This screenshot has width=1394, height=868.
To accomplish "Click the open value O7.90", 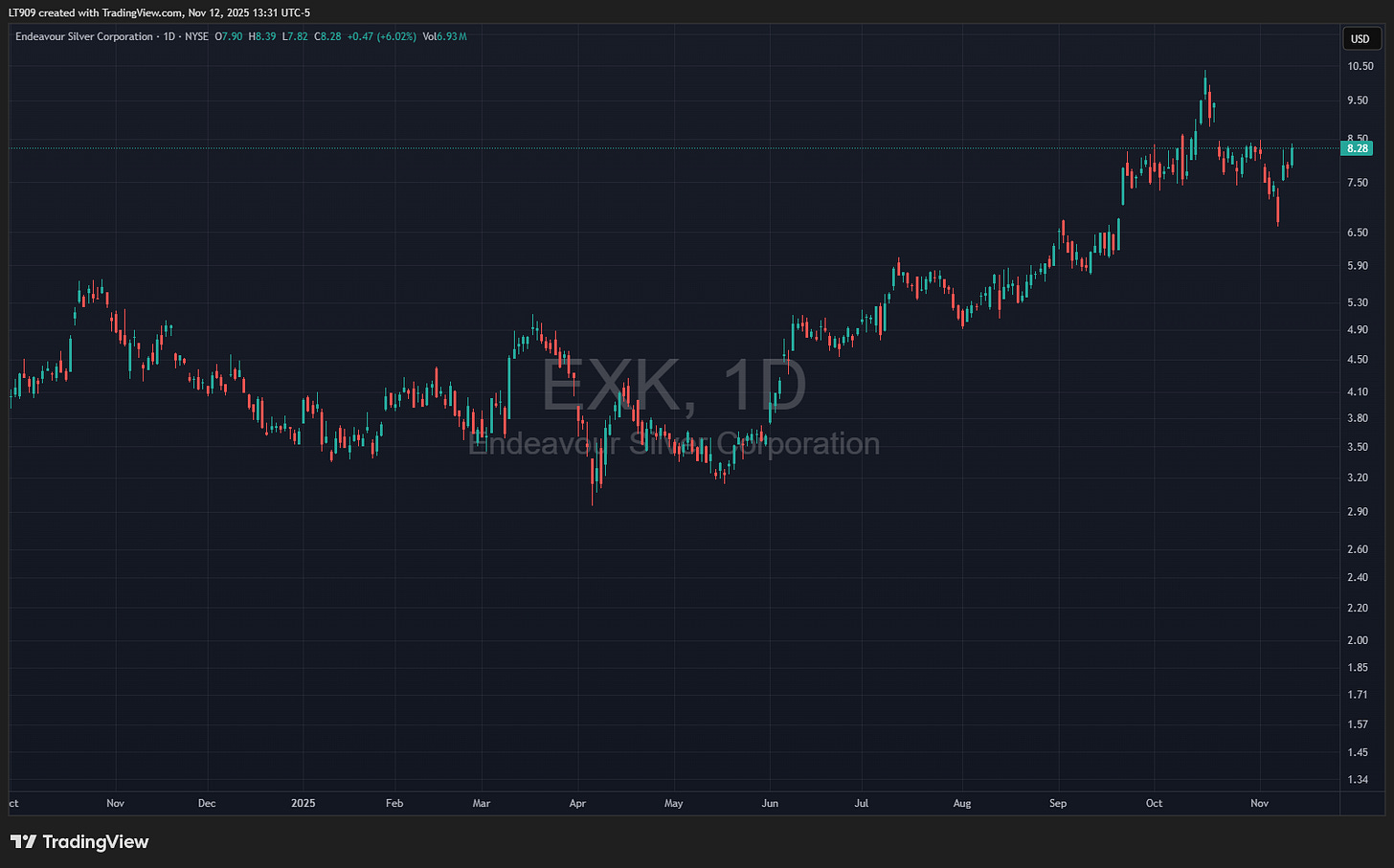I will click(229, 36).
